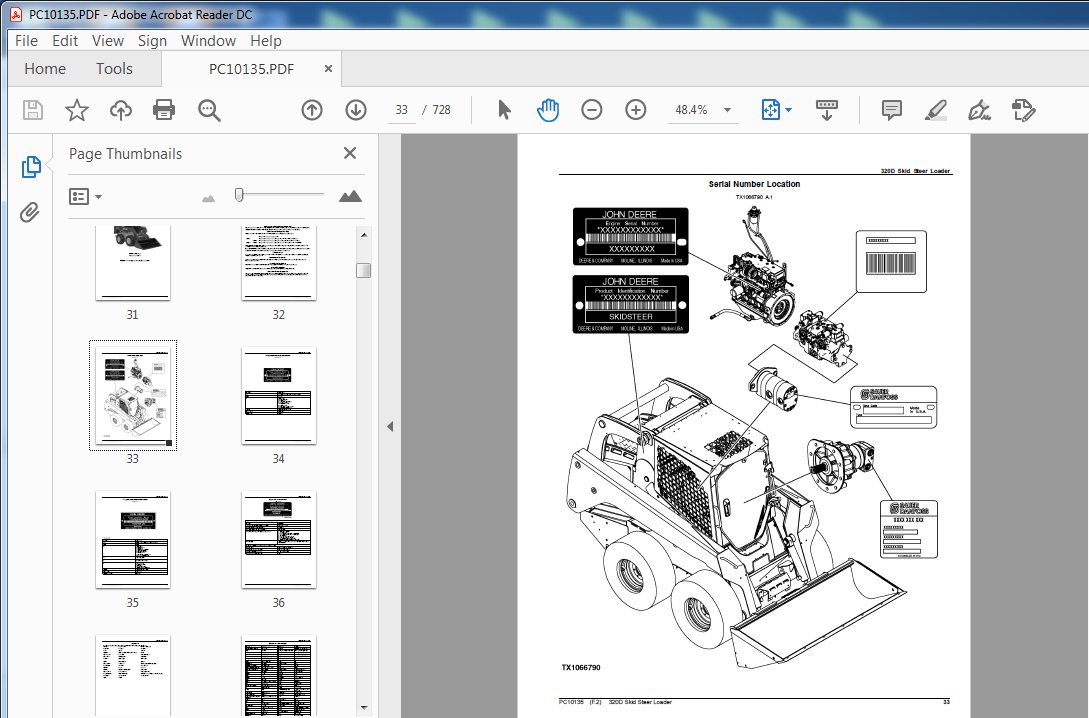Select page 31 thumbnail
The image size is (1089, 718).
pos(133,262)
